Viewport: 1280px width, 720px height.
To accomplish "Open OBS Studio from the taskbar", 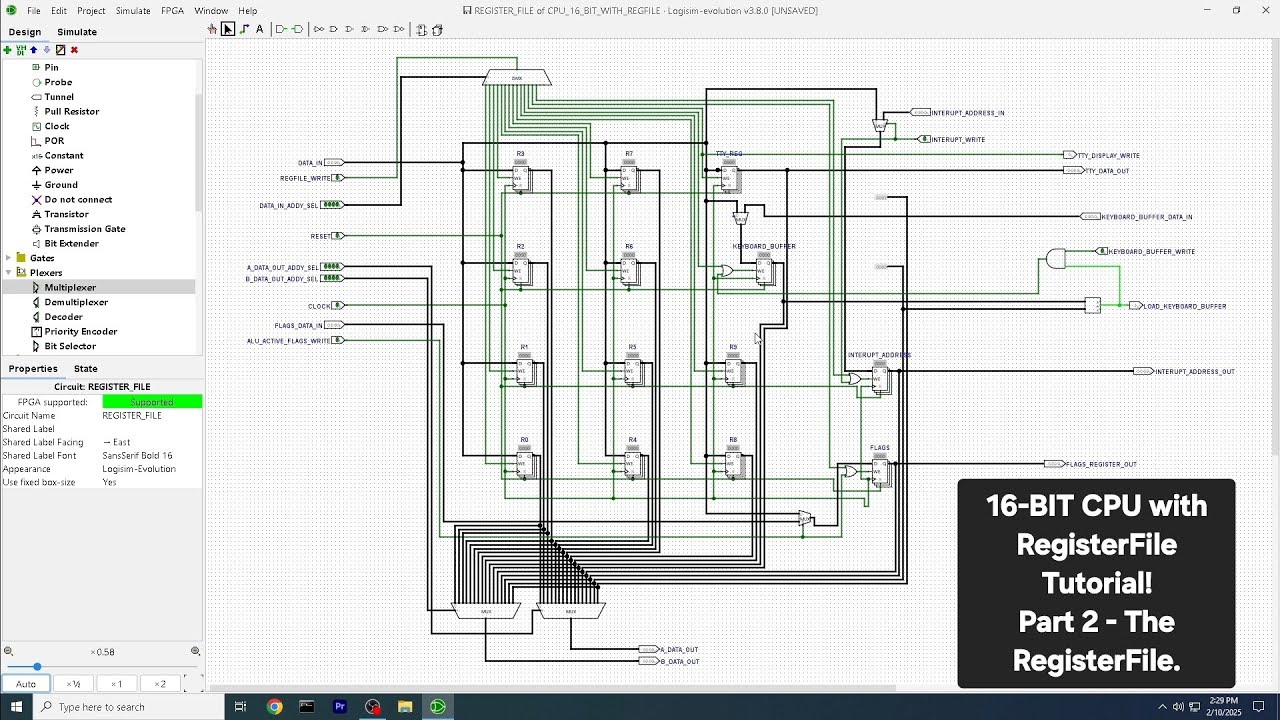I will [373, 707].
